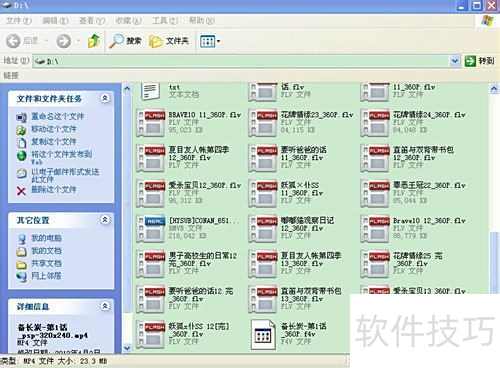Select the Brave10 12_360P.flv file icon
The height and width of the screenshot is (368, 500).
pyautogui.click(x=375, y=229)
